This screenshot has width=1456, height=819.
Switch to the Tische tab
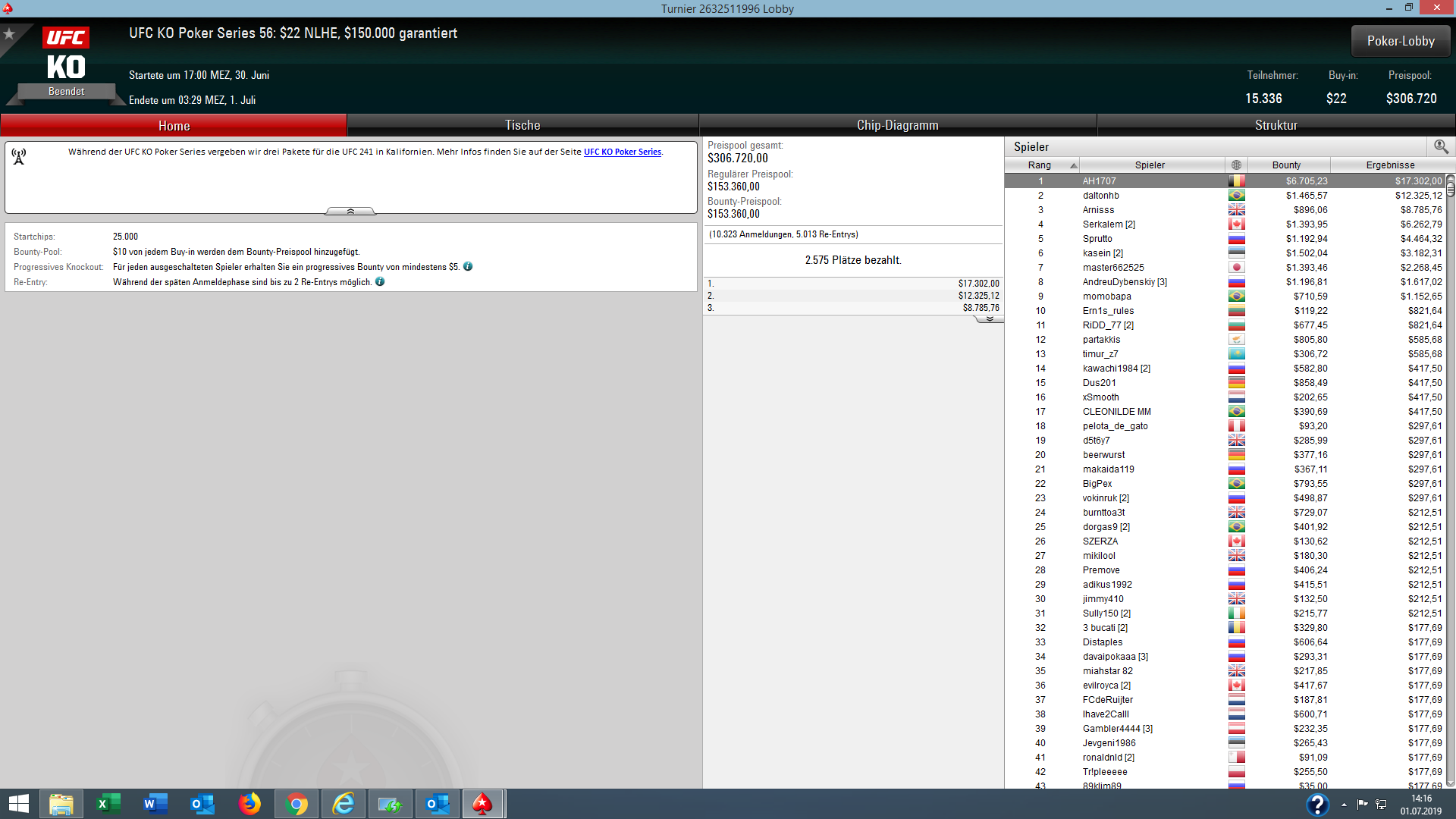[522, 125]
